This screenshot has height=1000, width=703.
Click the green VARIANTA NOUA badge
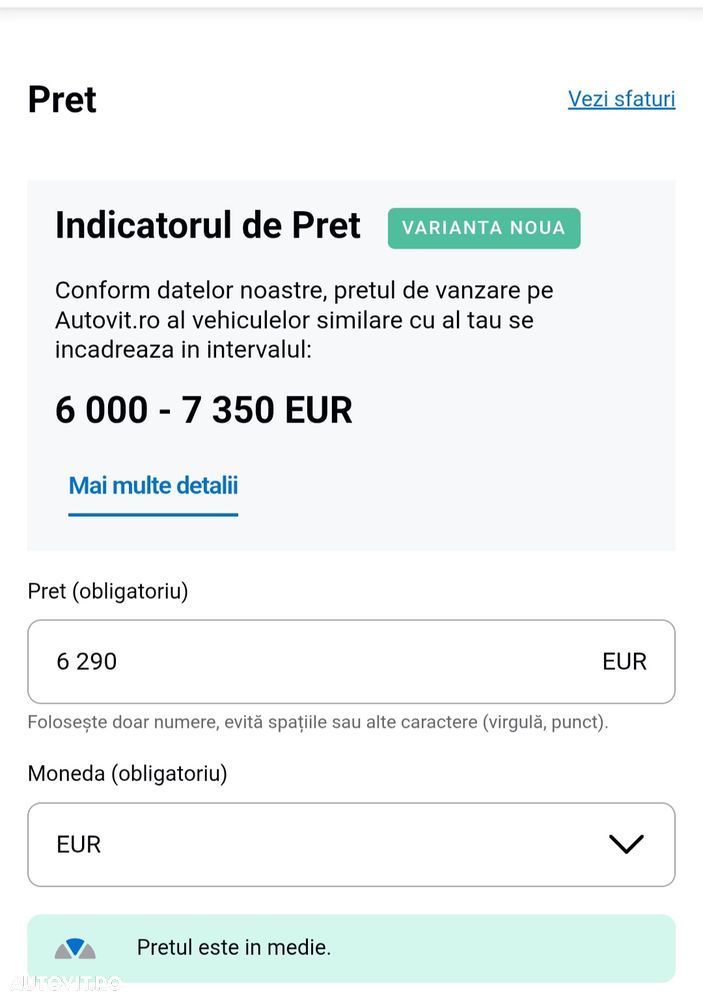click(484, 228)
